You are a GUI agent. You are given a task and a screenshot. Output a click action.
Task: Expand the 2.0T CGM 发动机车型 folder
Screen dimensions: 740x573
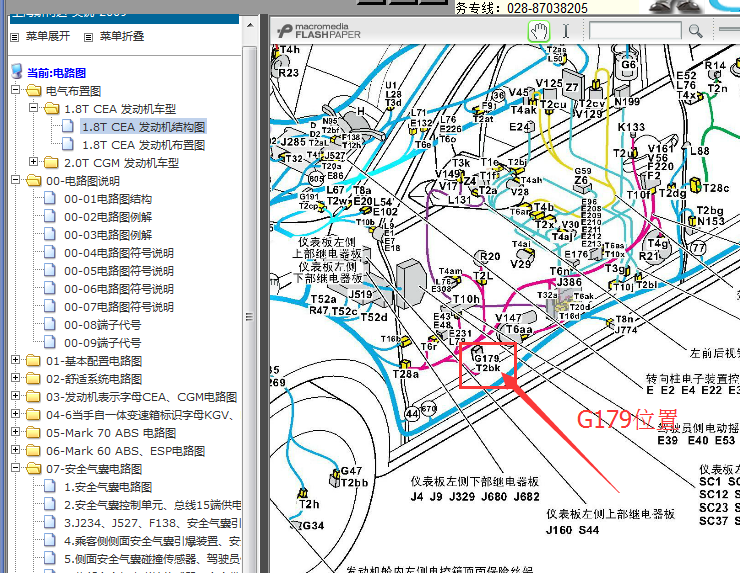coord(34,162)
